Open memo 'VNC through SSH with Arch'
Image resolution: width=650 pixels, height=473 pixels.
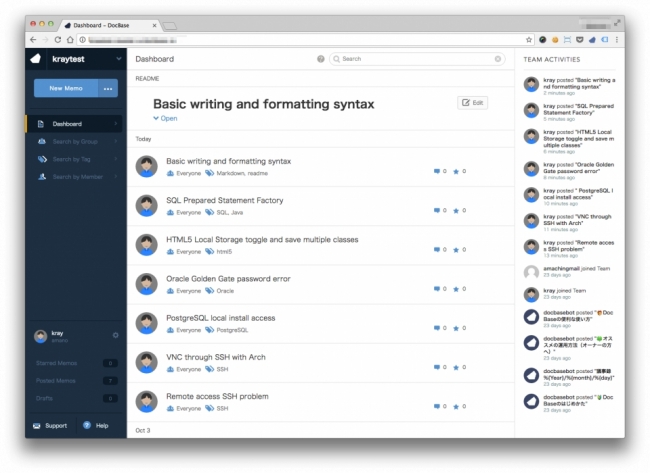point(216,357)
